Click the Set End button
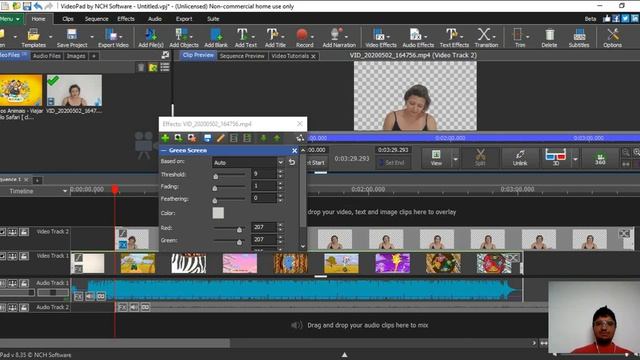640x360 pixels. point(392,162)
